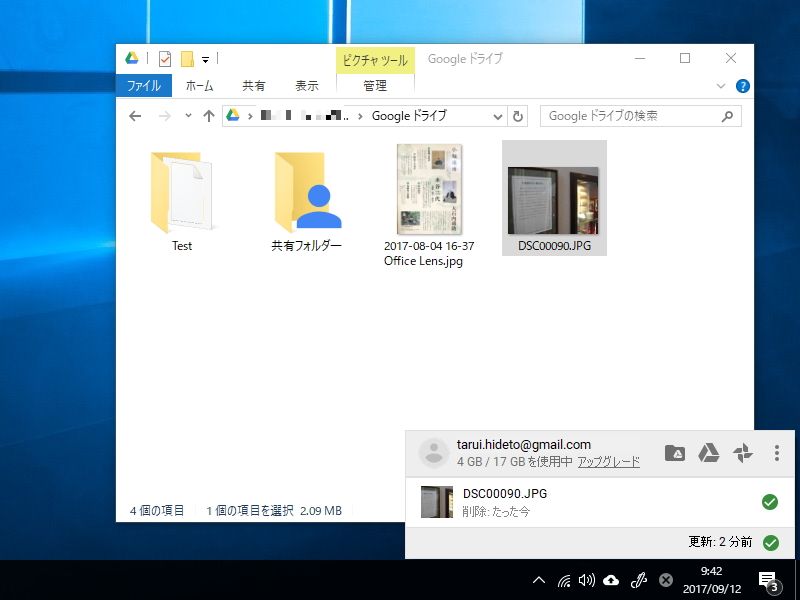Open the Action Center notification icon
The image size is (800, 600).
coord(766,580)
